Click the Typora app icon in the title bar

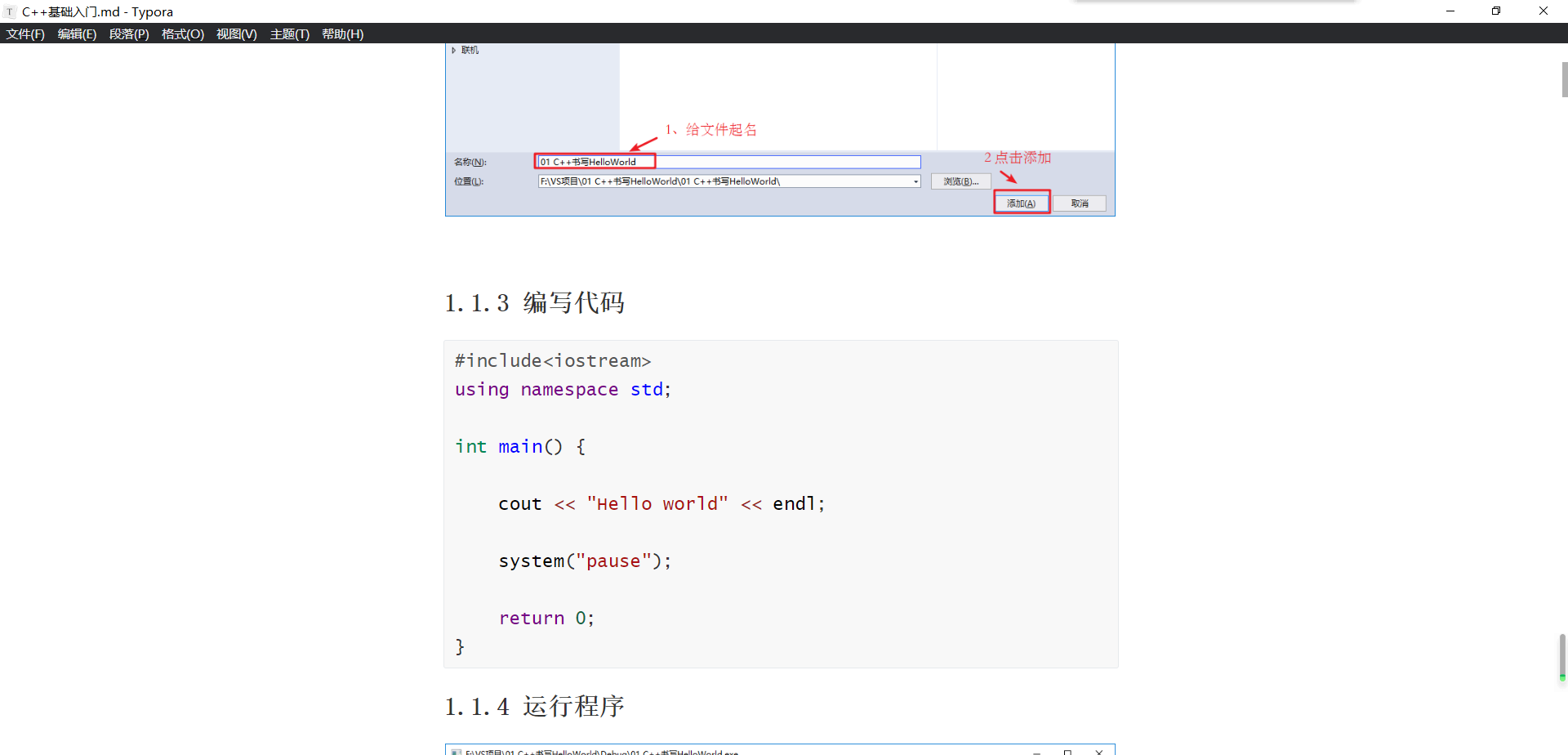pos(10,11)
